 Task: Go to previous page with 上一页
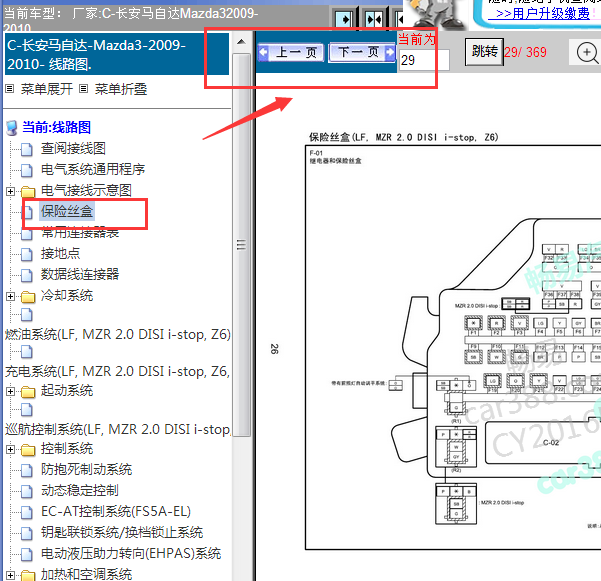click(x=291, y=52)
